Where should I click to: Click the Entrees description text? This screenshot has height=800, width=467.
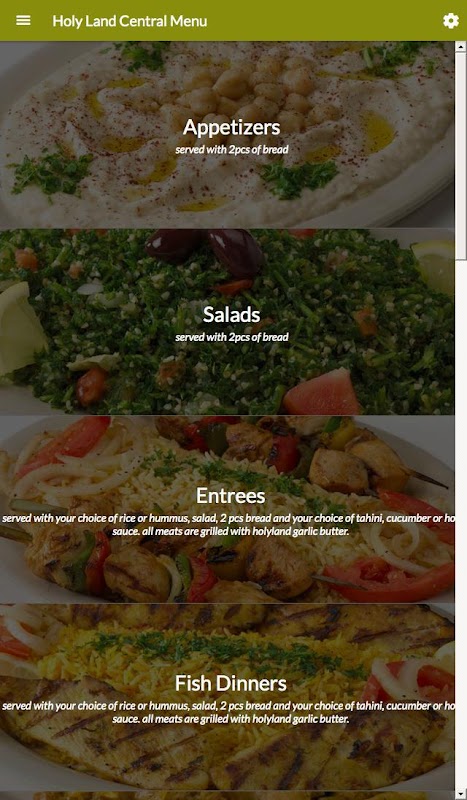coord(229,524)
